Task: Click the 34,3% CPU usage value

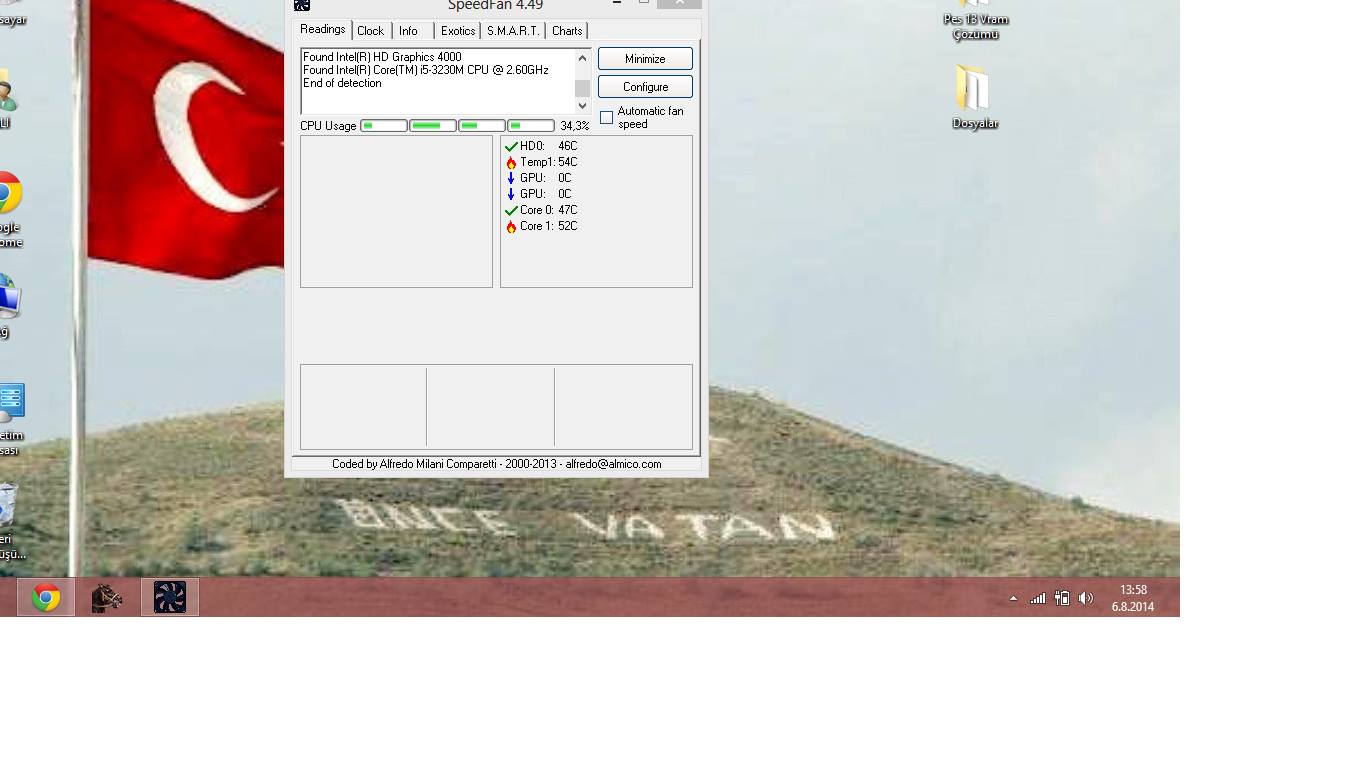Action: [x=575, y=126]
